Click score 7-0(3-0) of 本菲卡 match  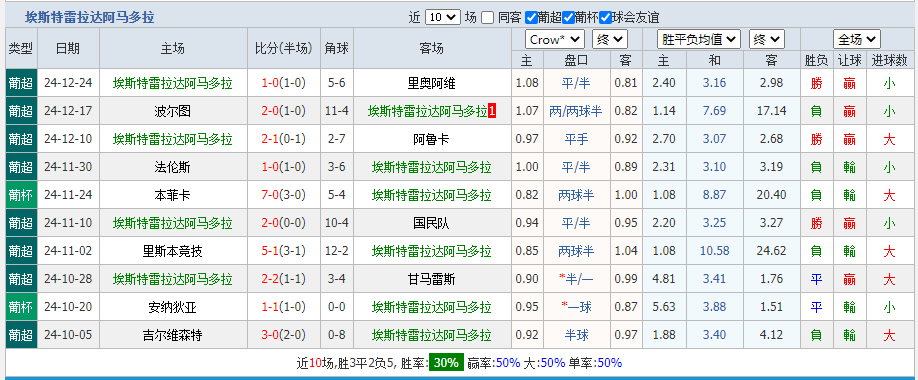(284, 195)
